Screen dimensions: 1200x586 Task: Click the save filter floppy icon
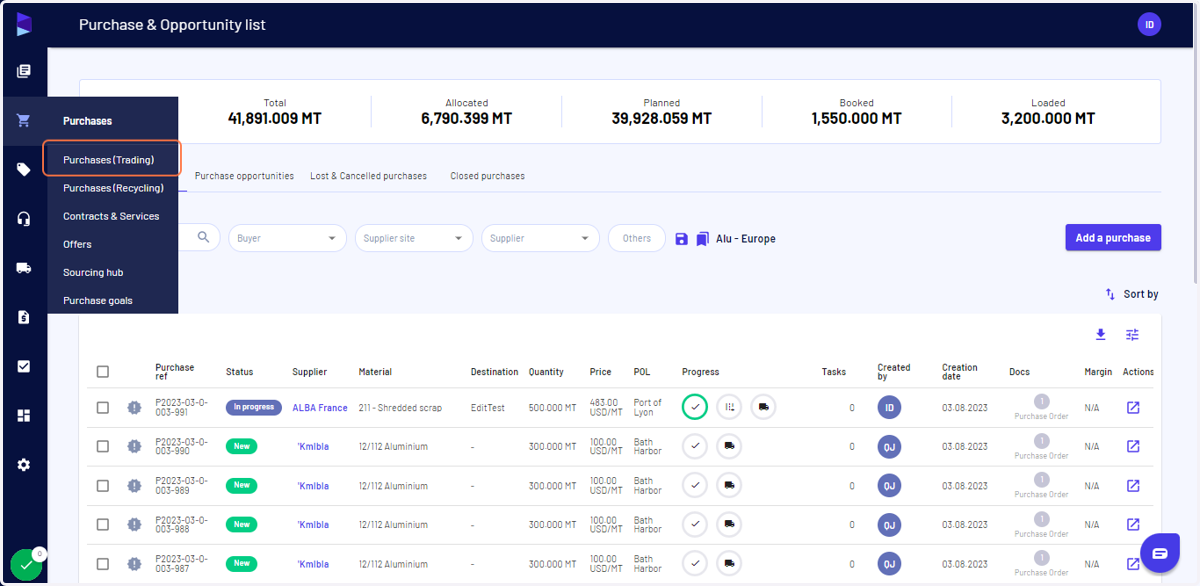682,239
